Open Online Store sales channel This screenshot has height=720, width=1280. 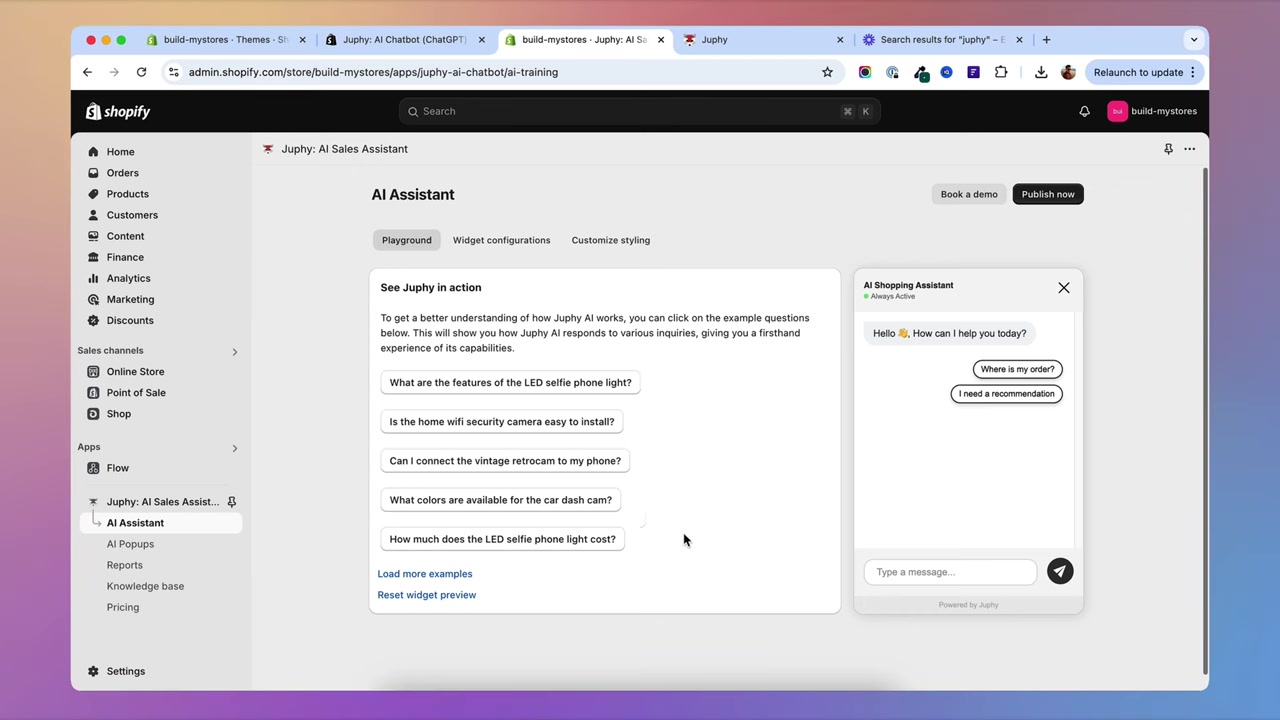click(135, 371)
